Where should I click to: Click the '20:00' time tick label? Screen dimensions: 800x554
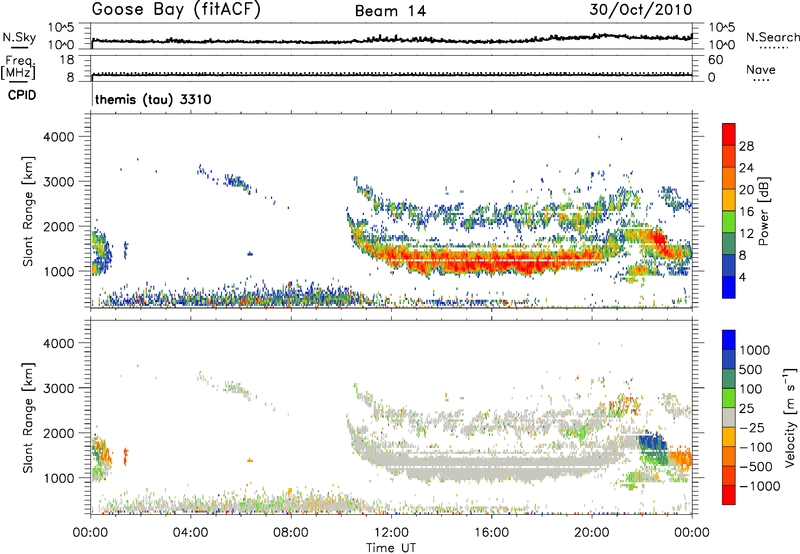tap(592, 533)
